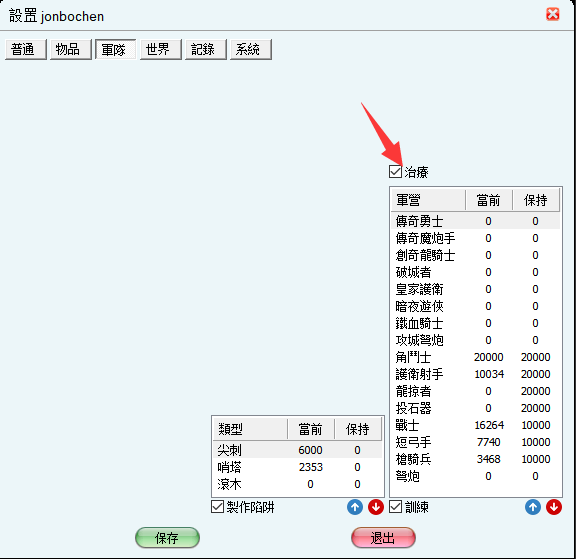Viewport: 576px width, 559px height.
Task: Close the settings dialog with red X
Action: click(552, 14)
